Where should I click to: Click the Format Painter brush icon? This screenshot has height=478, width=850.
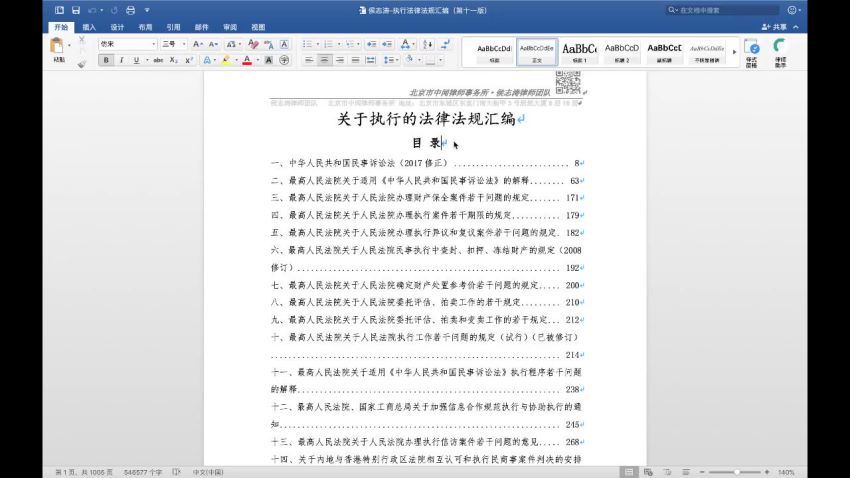point(82,64)
